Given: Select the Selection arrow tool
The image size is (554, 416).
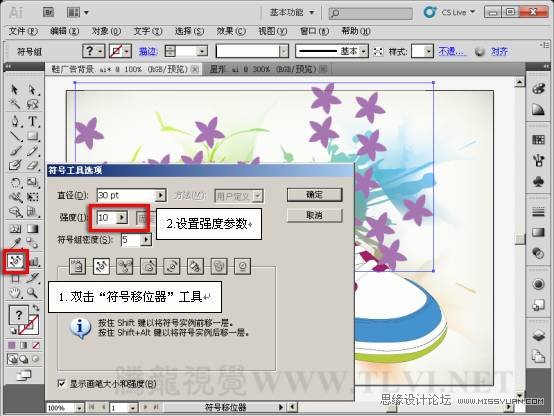Looking at the screenshot, I should pyautogui.click(x=14, y=89).
